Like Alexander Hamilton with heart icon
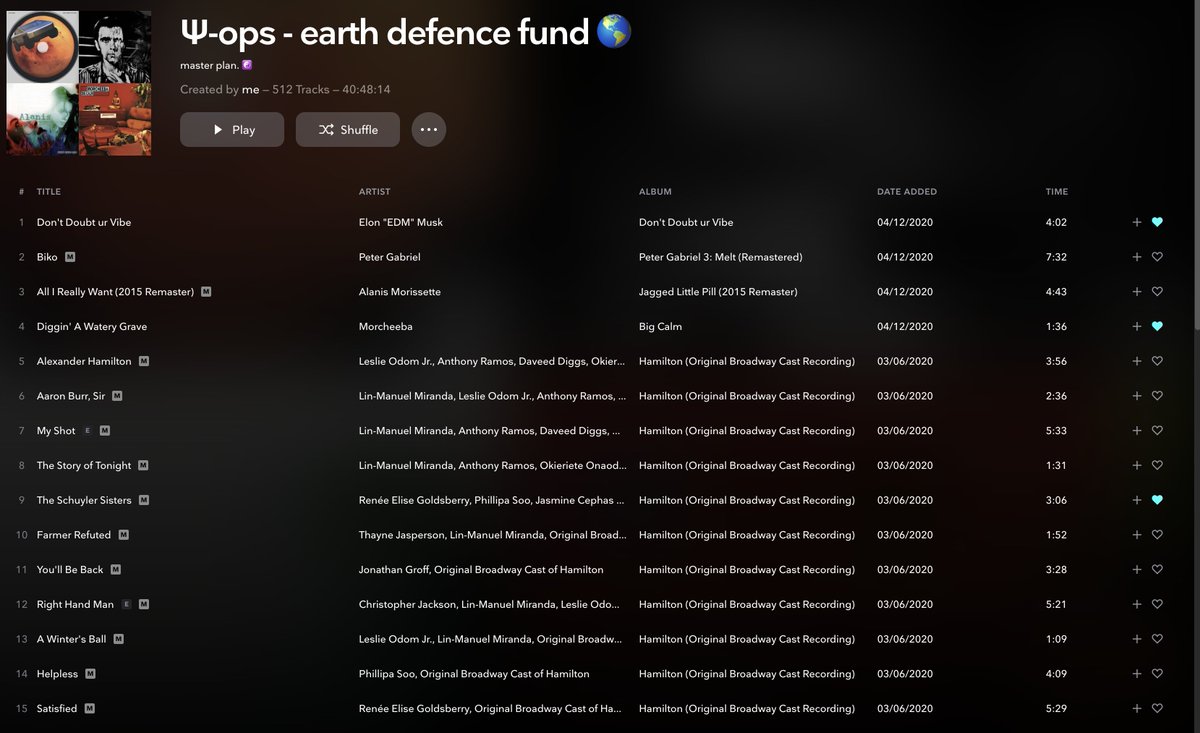This screenshot has width=1200, height=733. pyautogui.click(x=1157, y=361)
